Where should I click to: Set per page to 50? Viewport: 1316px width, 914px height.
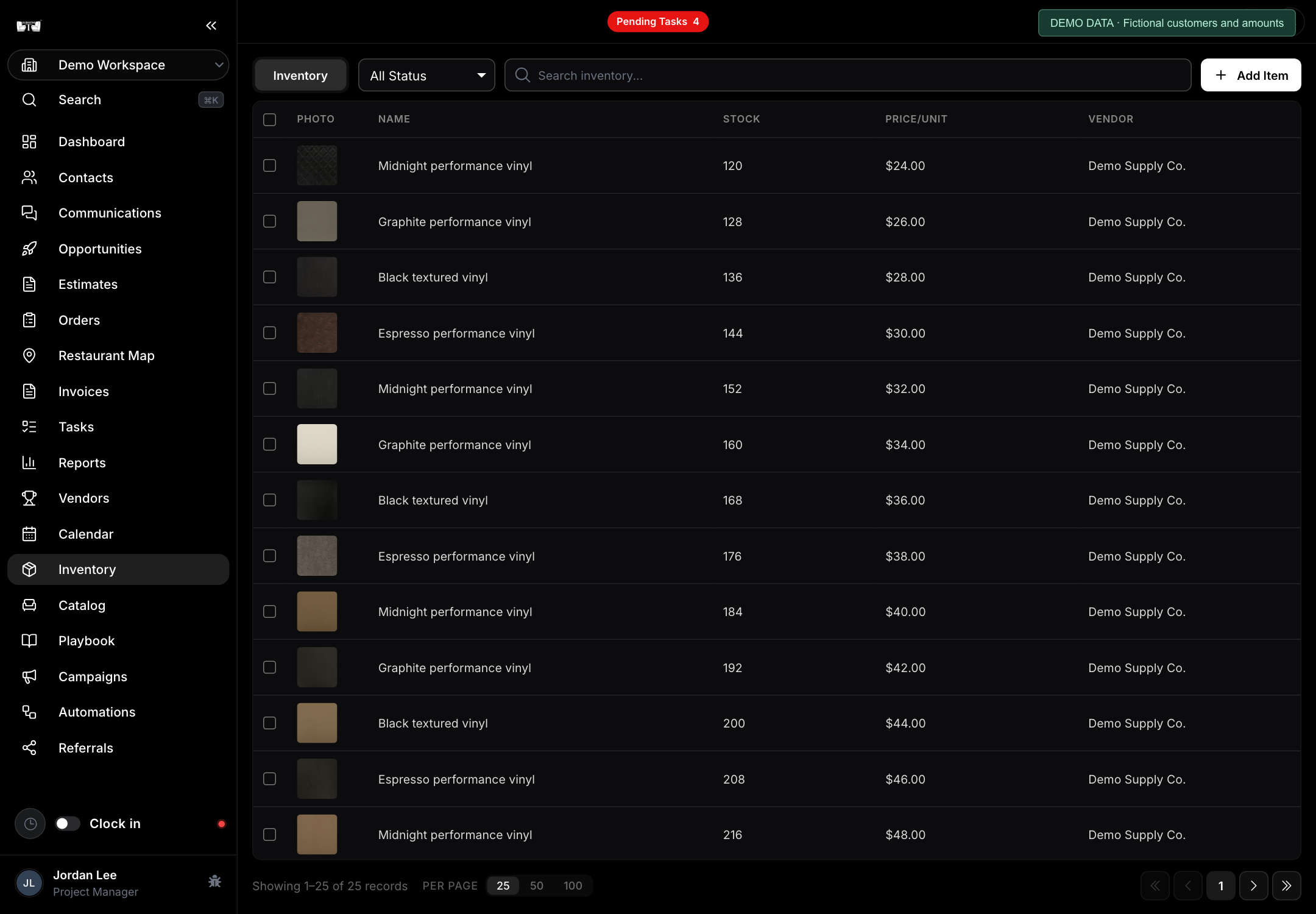pos(537,886)
